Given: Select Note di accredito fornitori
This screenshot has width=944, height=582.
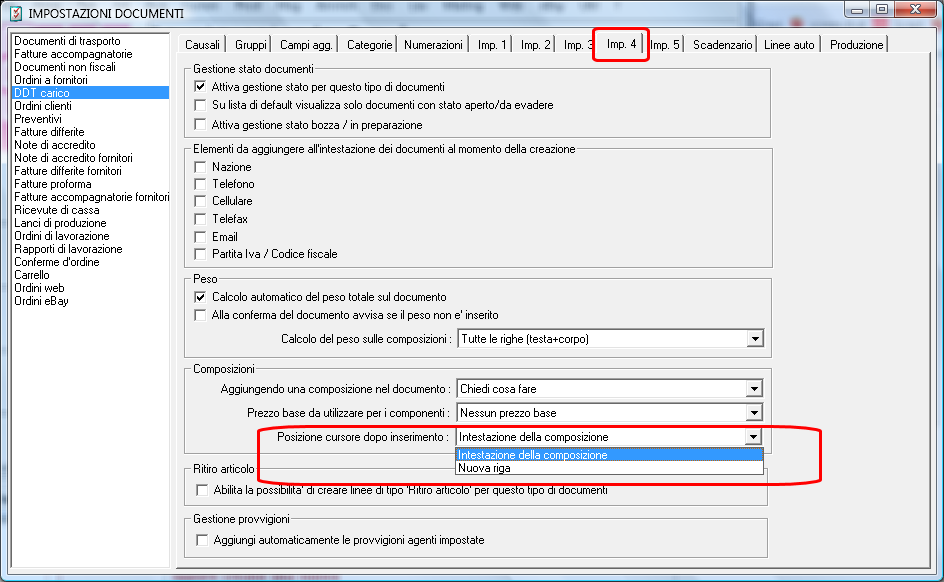Looking at the screenshot, I should click(90, 158).
